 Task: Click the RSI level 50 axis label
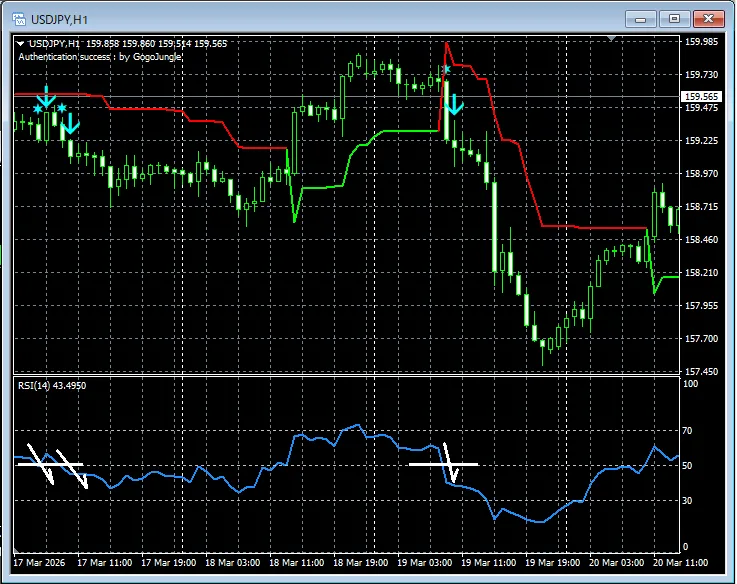687,466
